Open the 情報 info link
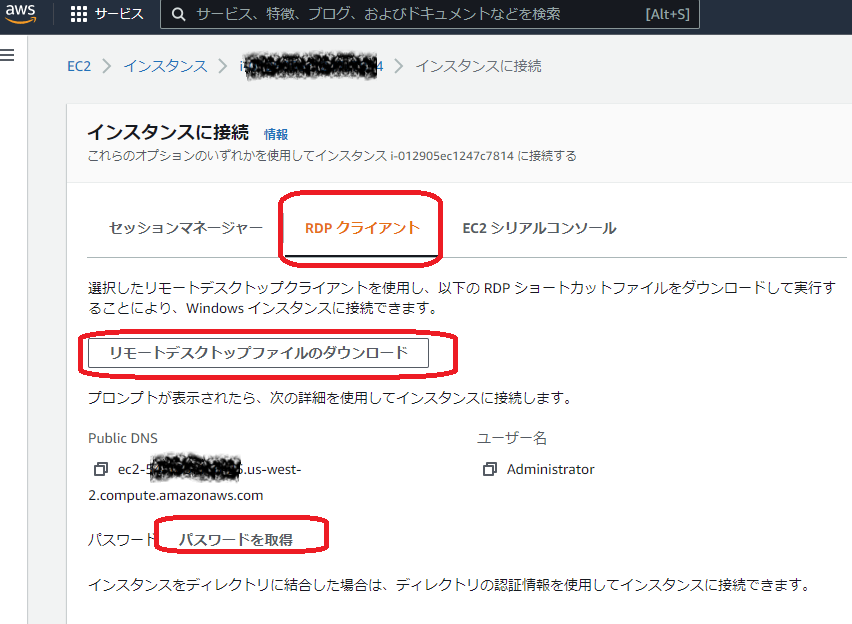852x624 pixels. 275,134
